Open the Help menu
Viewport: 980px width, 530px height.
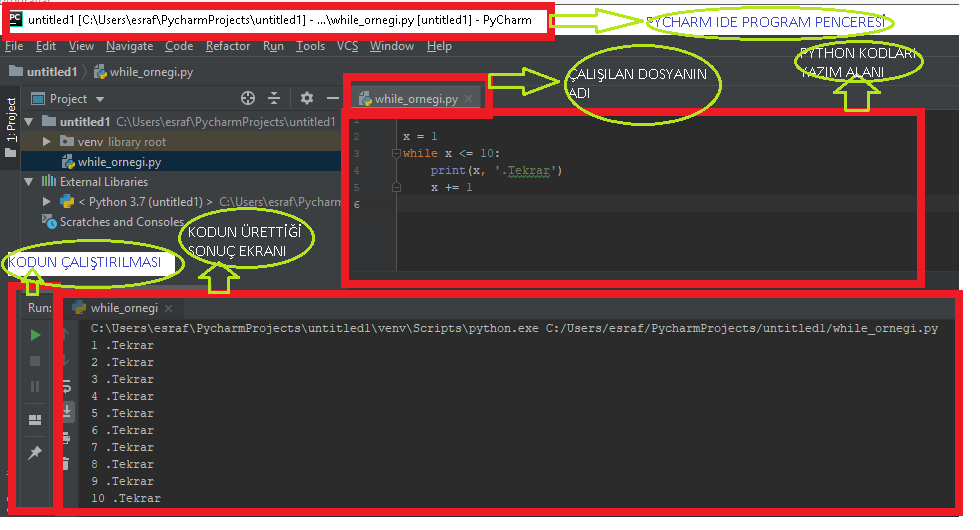(x=439, y=46)
